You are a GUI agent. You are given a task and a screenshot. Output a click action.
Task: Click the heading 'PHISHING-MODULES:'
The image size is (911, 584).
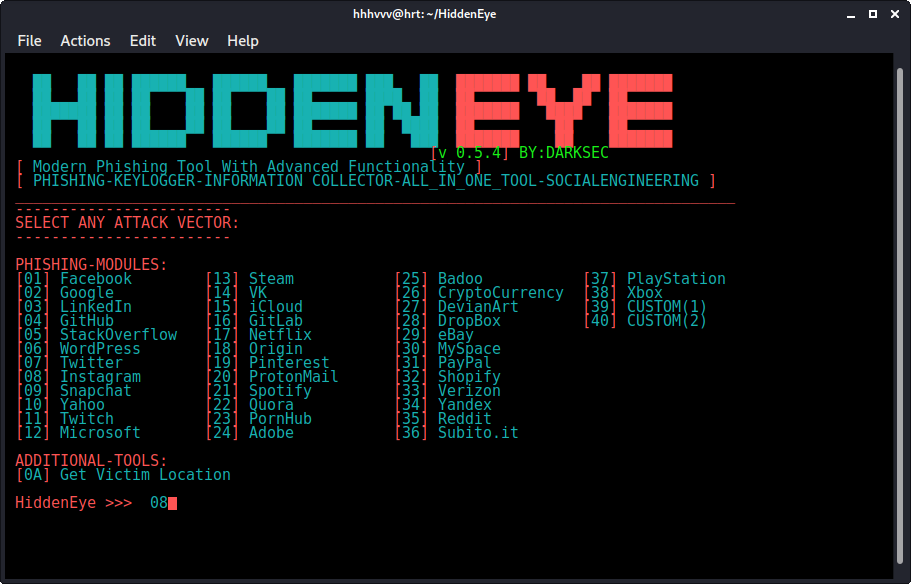click(x=91, y=265)
